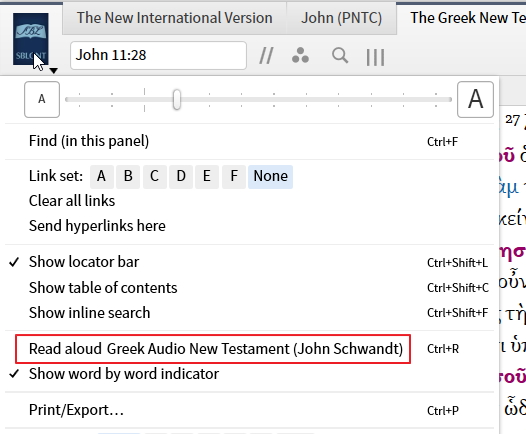Open the visual filters three-dots icon

coord(300,56)
